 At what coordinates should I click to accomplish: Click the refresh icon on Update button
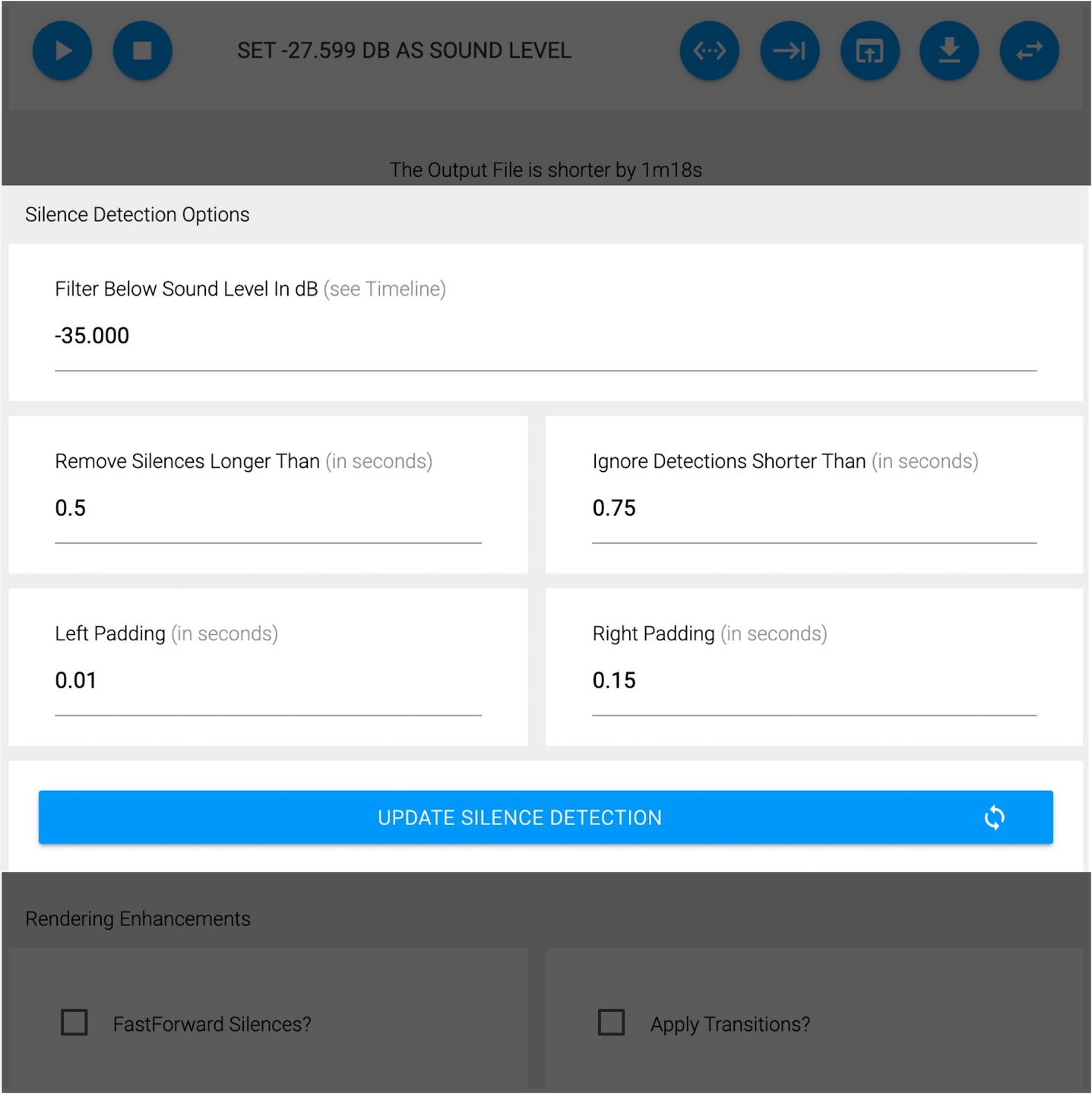pos(994,817)
